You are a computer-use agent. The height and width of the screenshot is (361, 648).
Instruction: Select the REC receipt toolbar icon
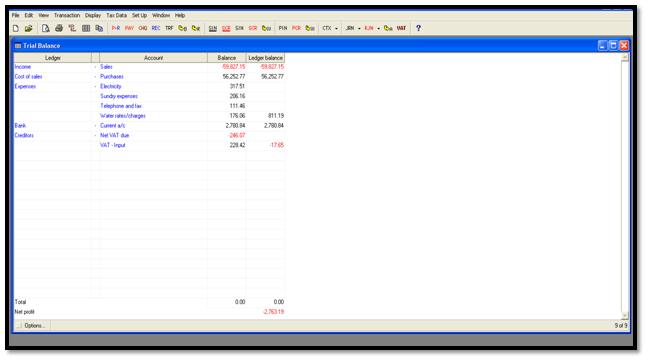pos(156,28)
